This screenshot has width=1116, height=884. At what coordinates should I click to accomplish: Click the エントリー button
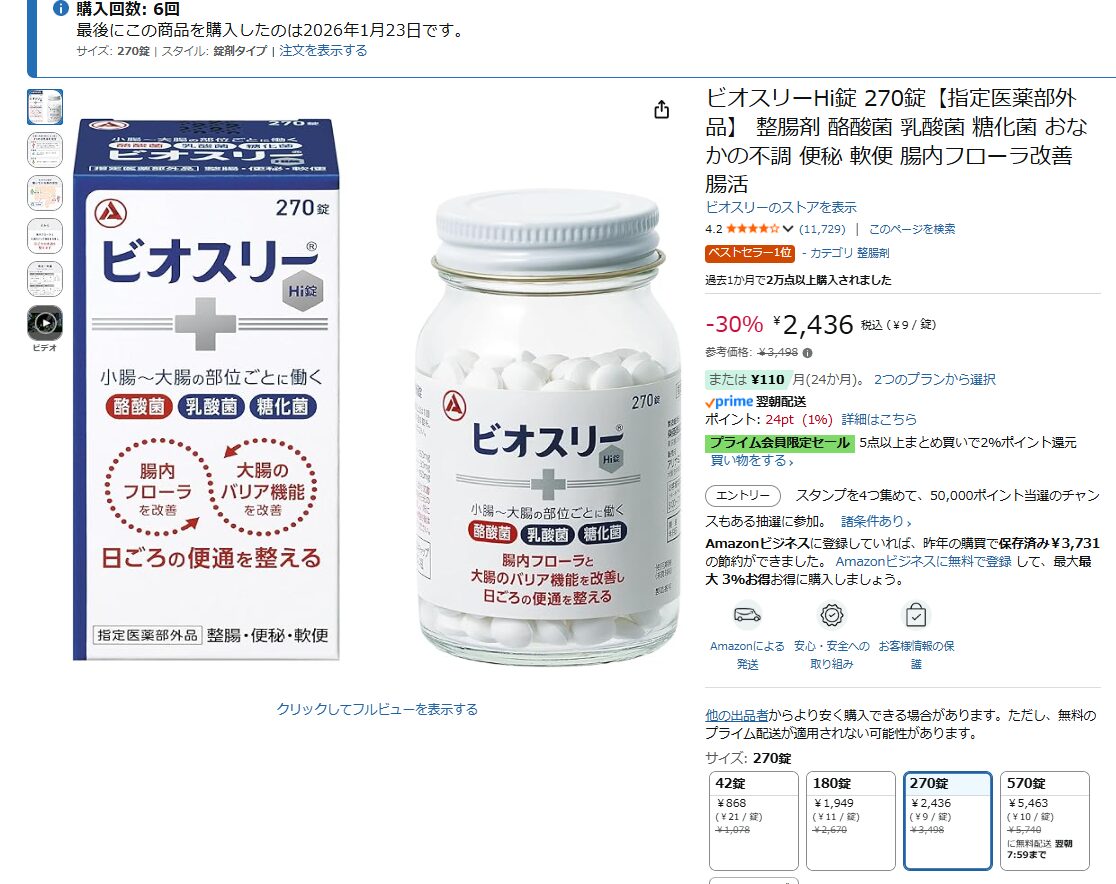742,495
